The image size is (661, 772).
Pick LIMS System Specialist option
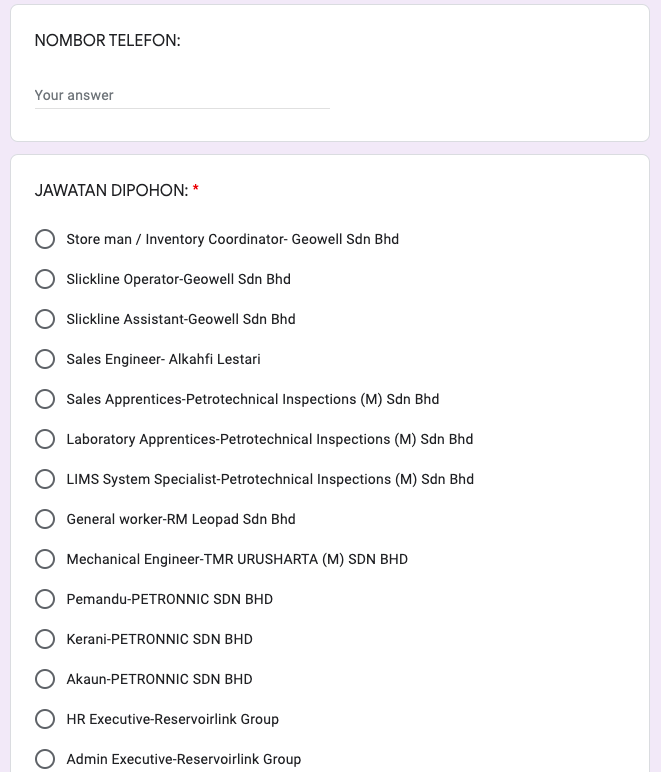point(45,479)
